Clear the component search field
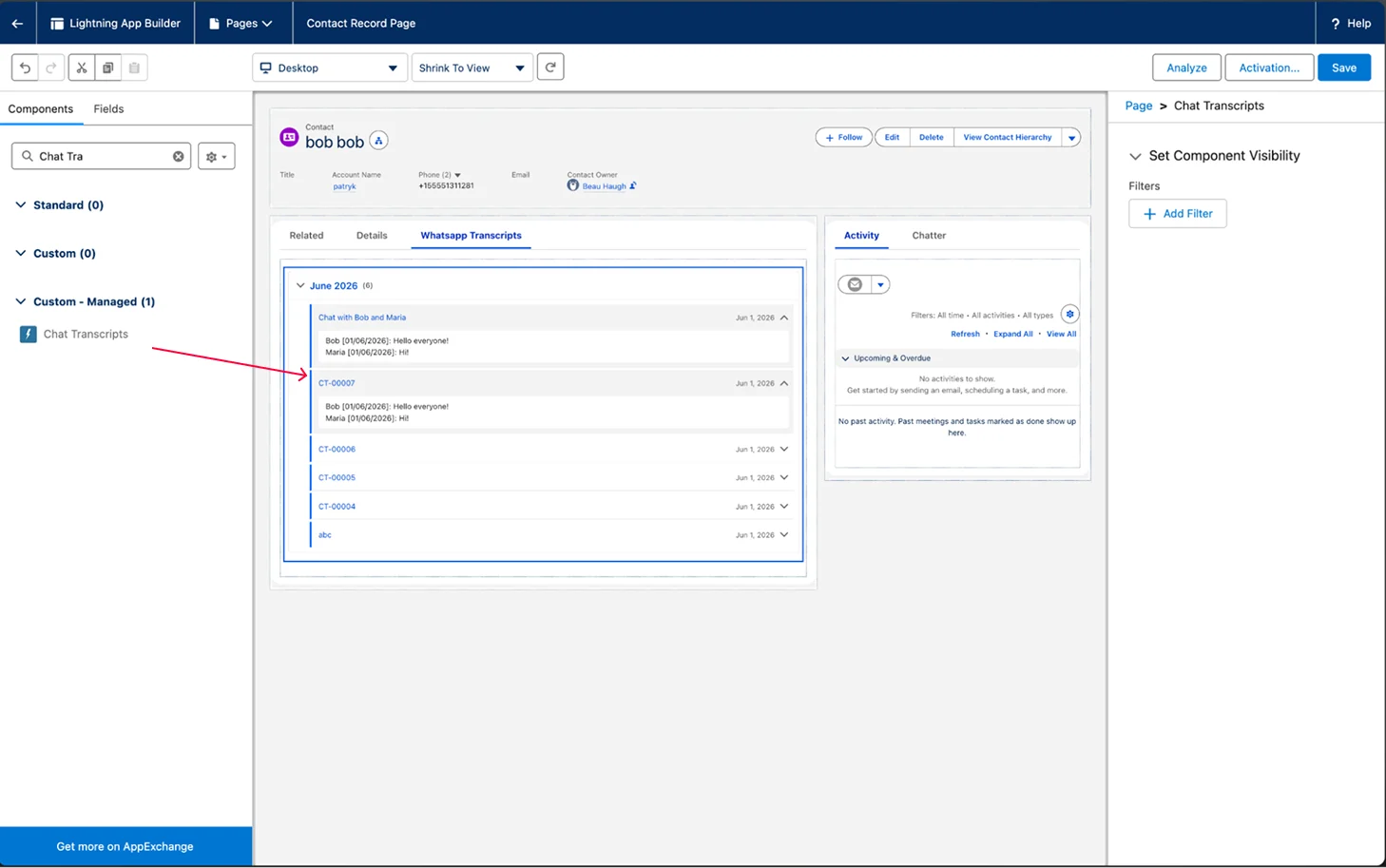1386x868 pixels. [178, 156]
